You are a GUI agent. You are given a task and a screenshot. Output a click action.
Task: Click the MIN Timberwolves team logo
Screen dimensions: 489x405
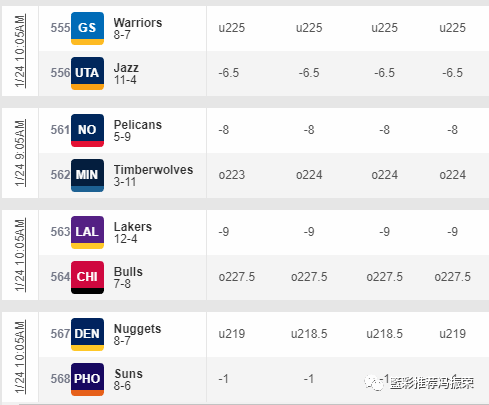(87, 175)
